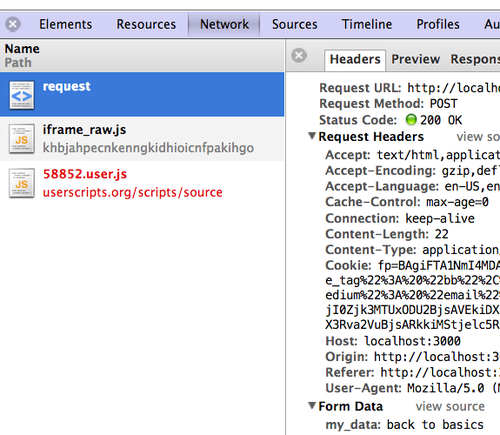This screenshot has height=435, width=500.
Task: Click the Content-Length 22 line
Action: [x=387, y=234]
